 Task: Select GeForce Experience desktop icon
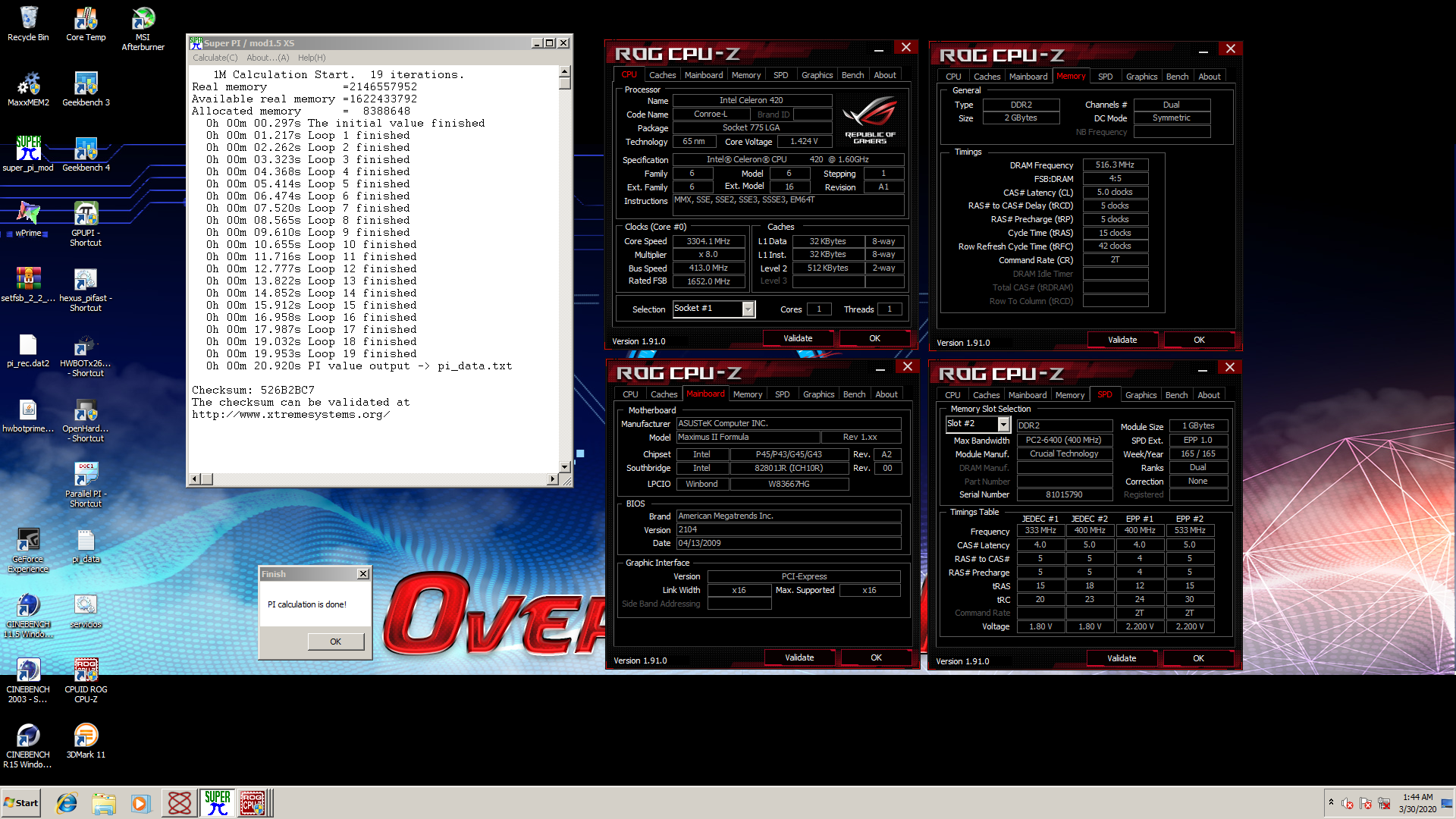tap(28, 551)
